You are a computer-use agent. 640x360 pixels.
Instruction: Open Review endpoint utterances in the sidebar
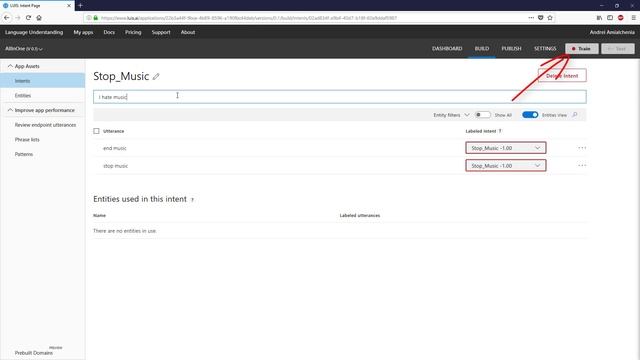pos(45,125)
